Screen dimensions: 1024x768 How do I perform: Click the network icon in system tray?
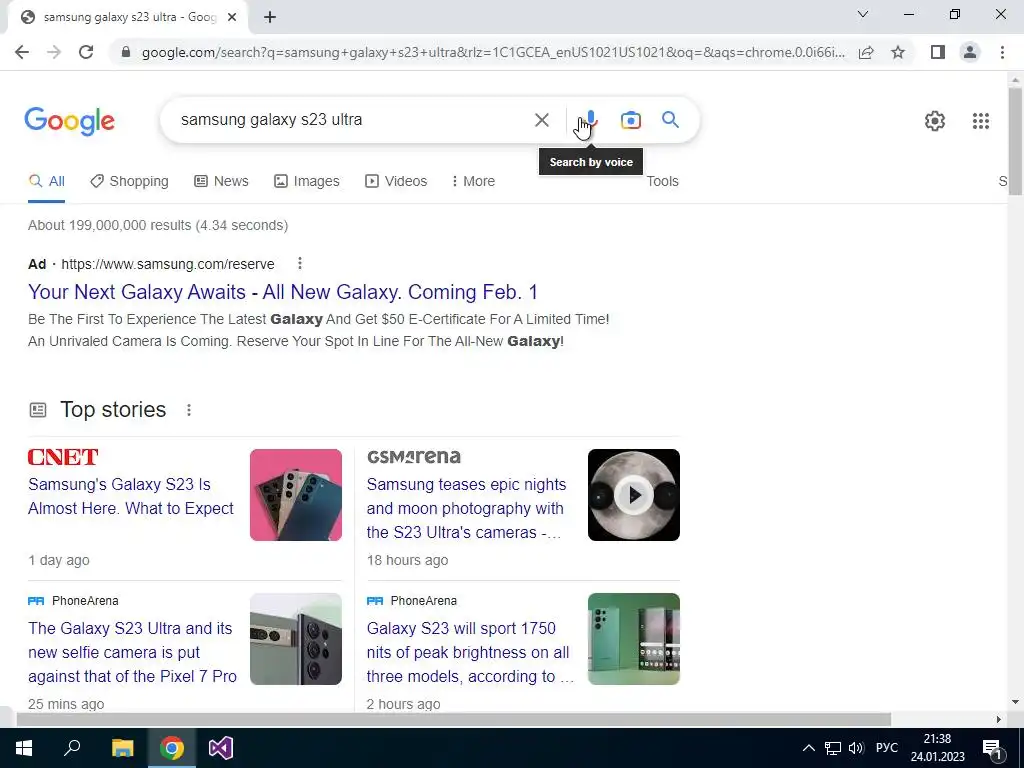pyautogui.click(x=833, y=748)
